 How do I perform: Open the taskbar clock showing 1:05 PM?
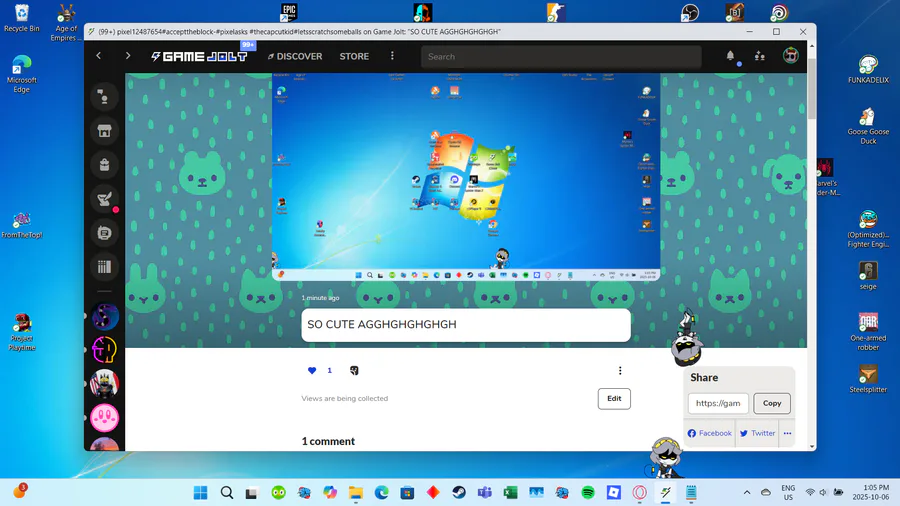[870, 492]
